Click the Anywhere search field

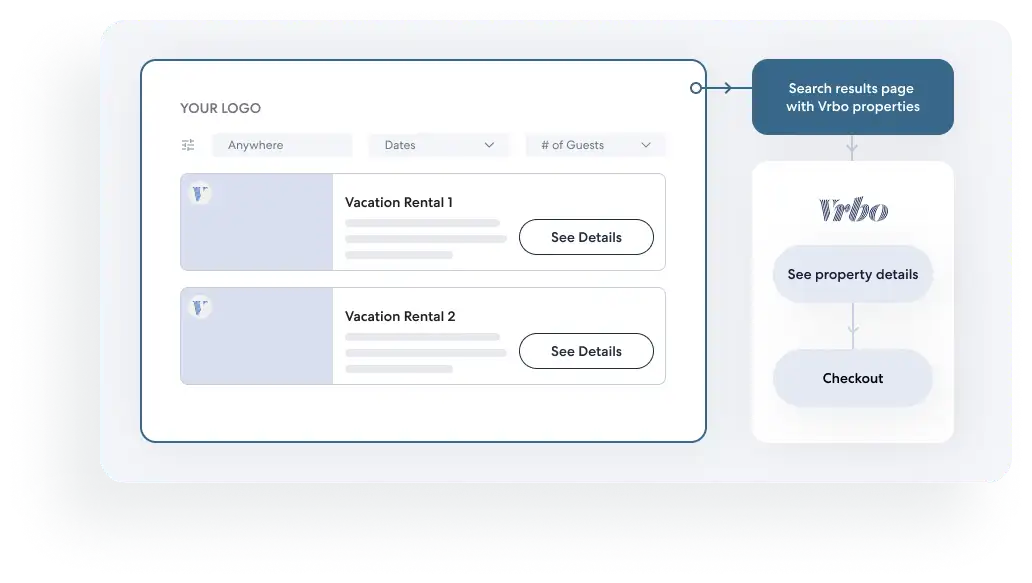[282, 145]
